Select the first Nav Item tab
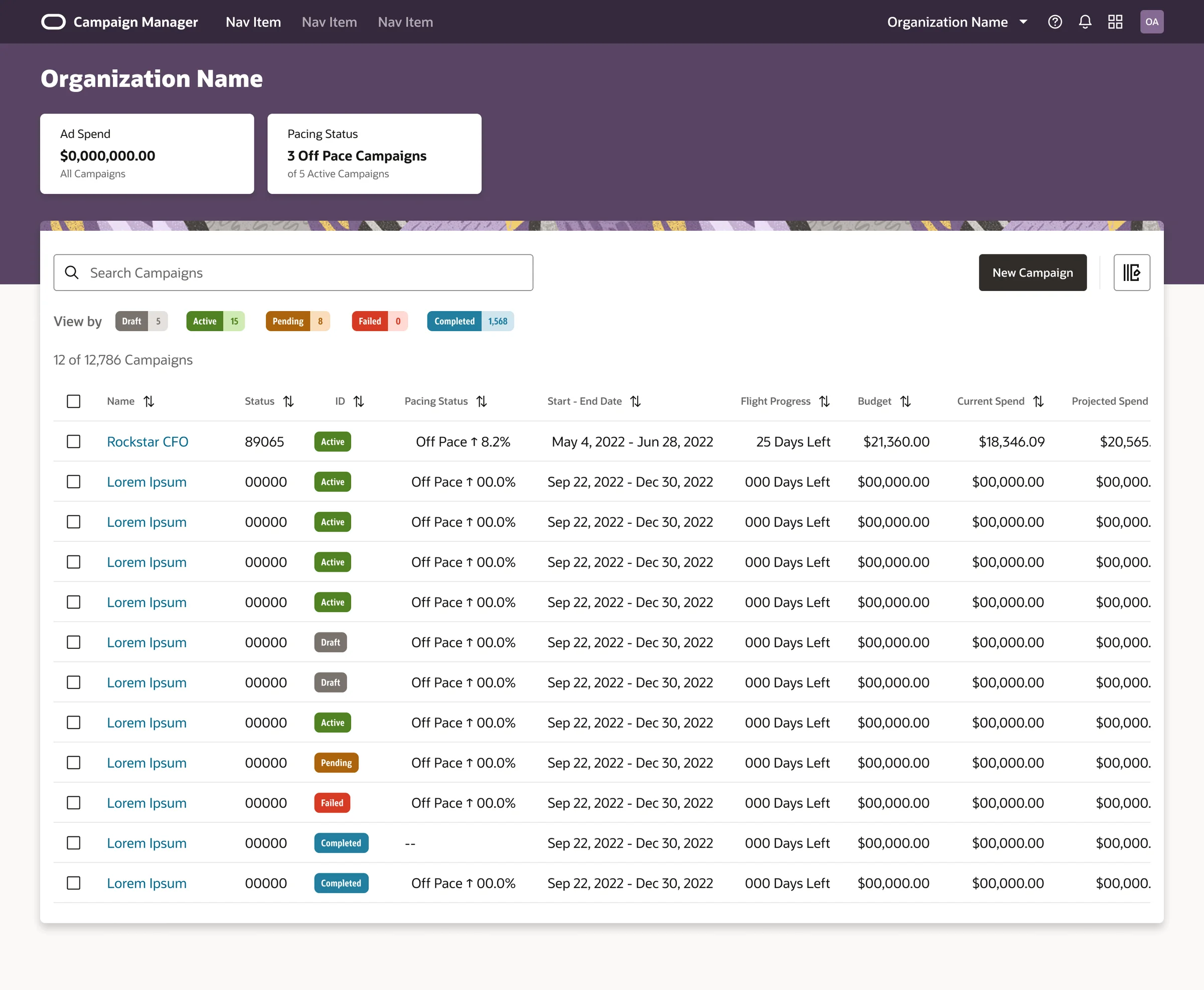This screenshot has height=990, width=1204. click(x=253, y=22)
